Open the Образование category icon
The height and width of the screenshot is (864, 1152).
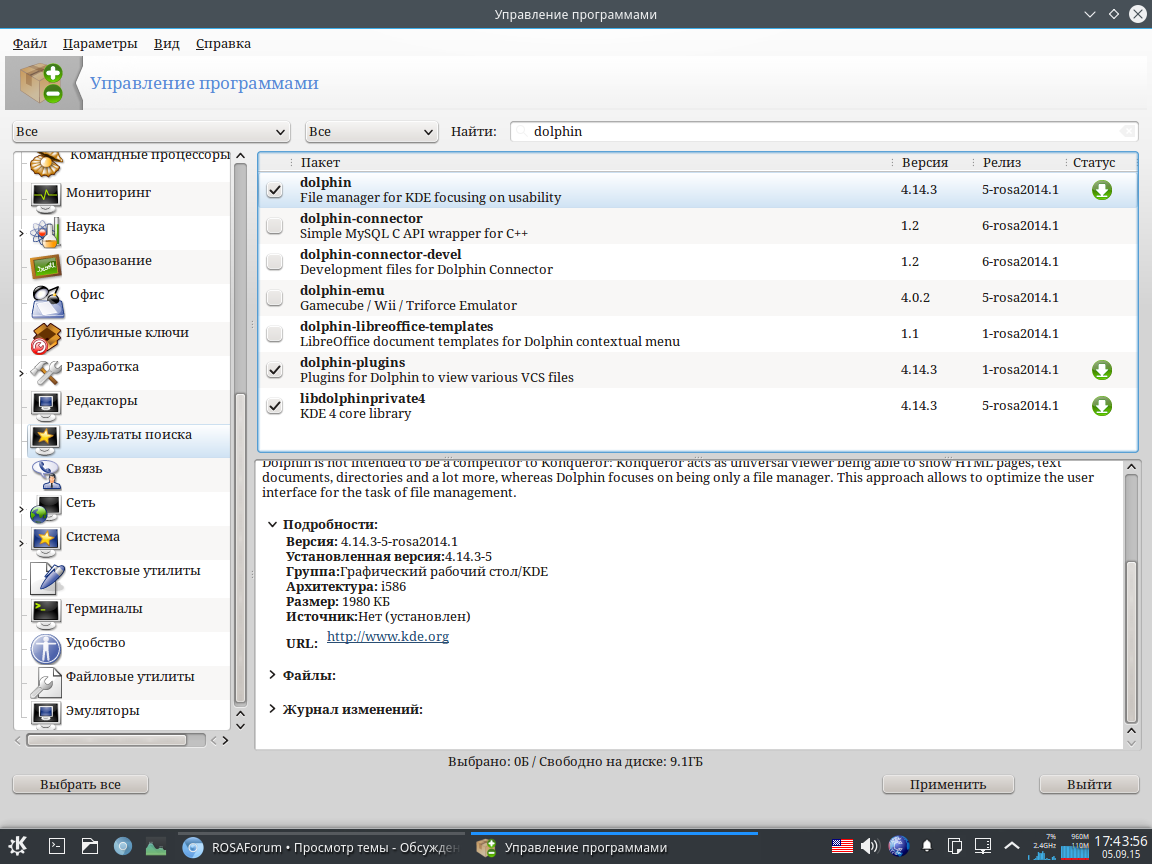click(x=46, y=265)
